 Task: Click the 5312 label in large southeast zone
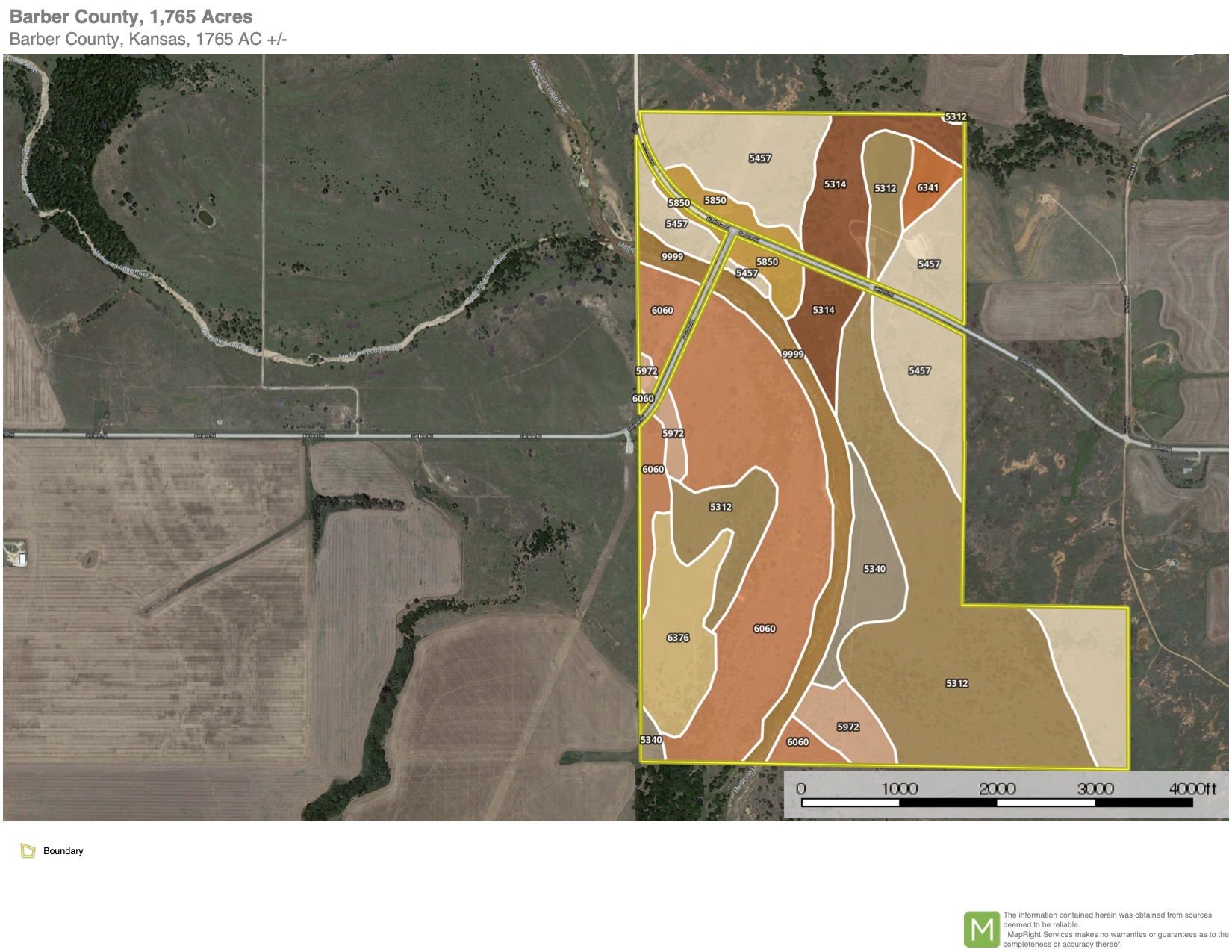click(956, 683)
